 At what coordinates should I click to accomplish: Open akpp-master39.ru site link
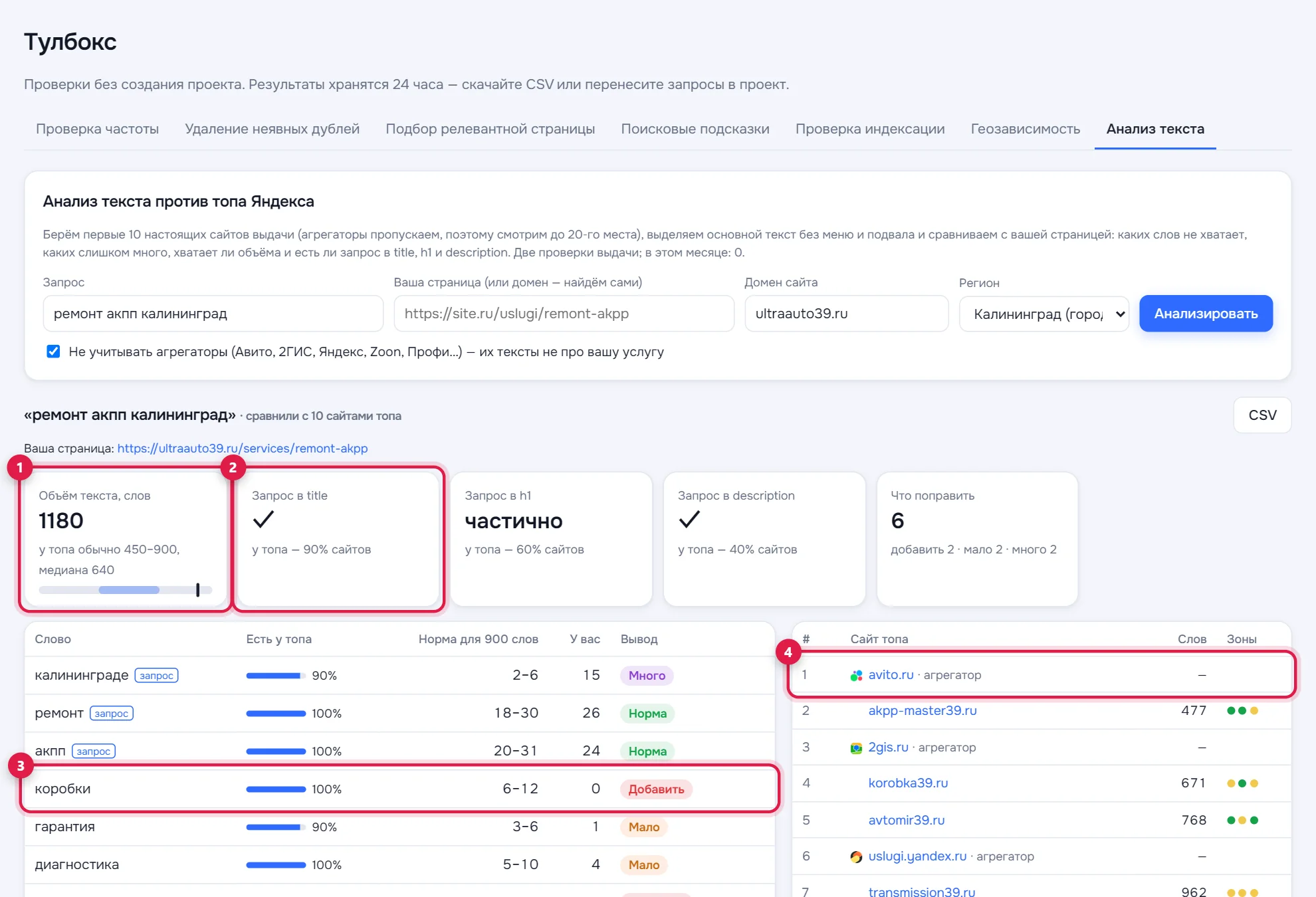tap(923, 710)
